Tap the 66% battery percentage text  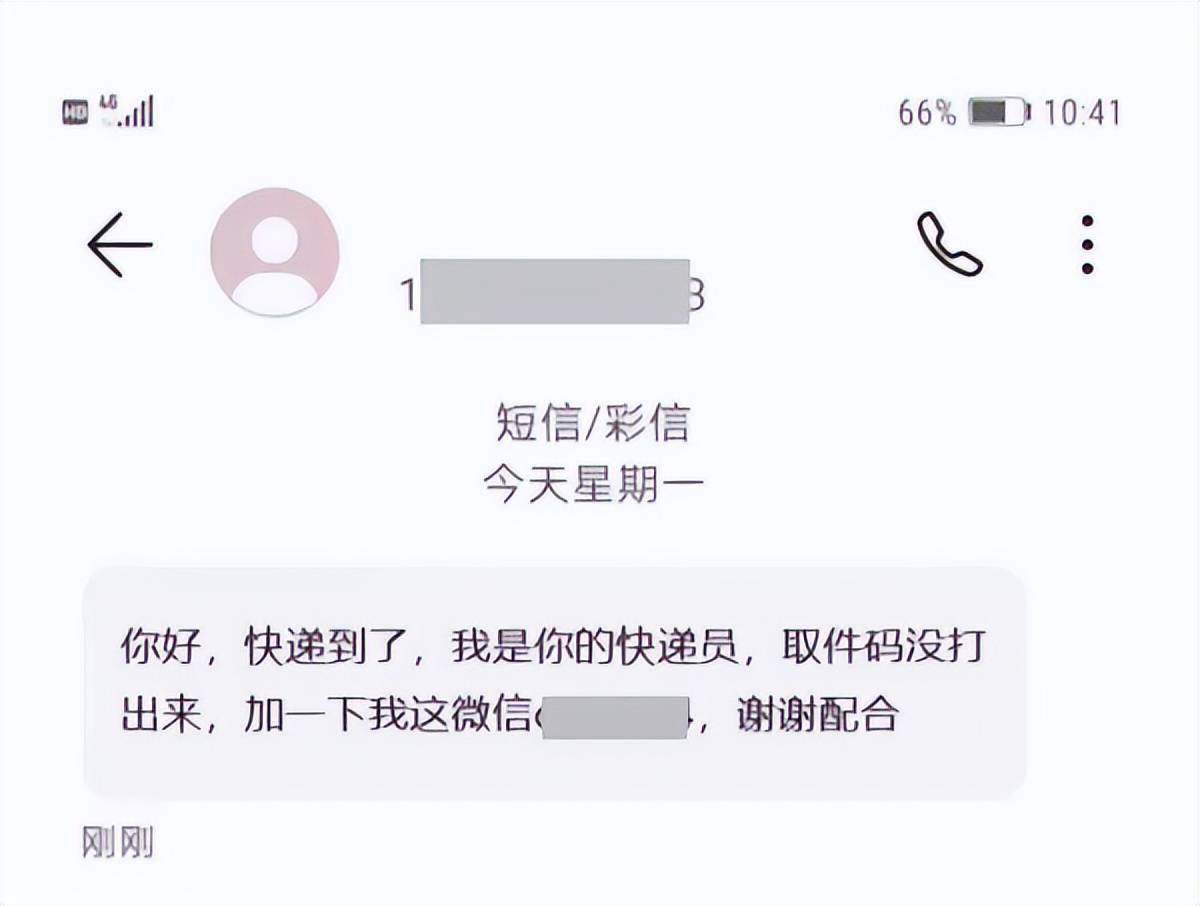tap(927, 113)
